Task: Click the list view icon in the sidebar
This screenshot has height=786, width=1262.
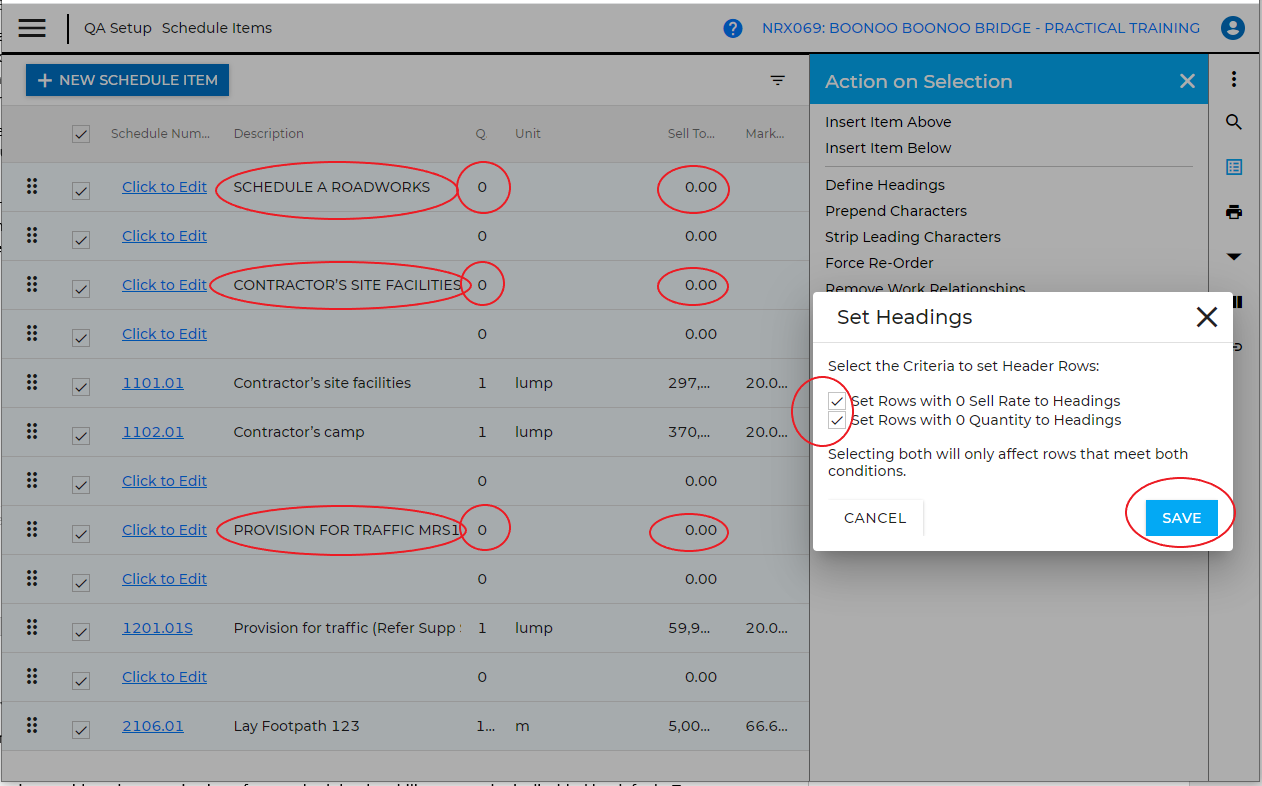Action: coord(1233,167)
